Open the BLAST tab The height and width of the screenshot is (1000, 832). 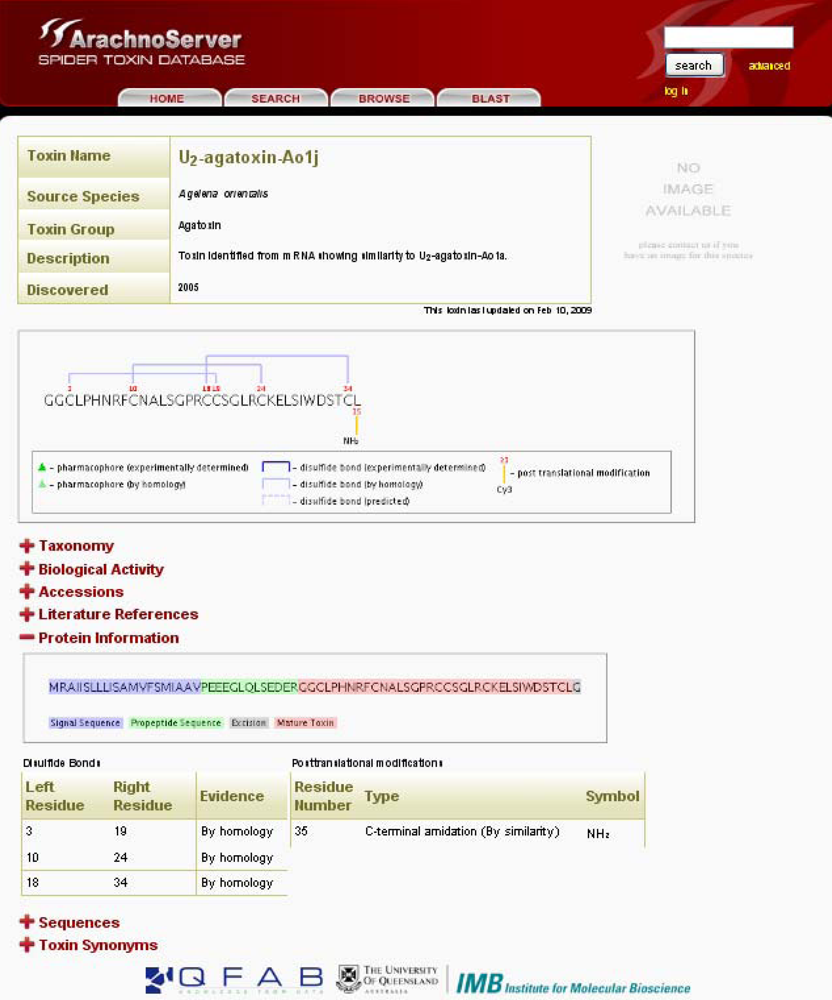490,98
